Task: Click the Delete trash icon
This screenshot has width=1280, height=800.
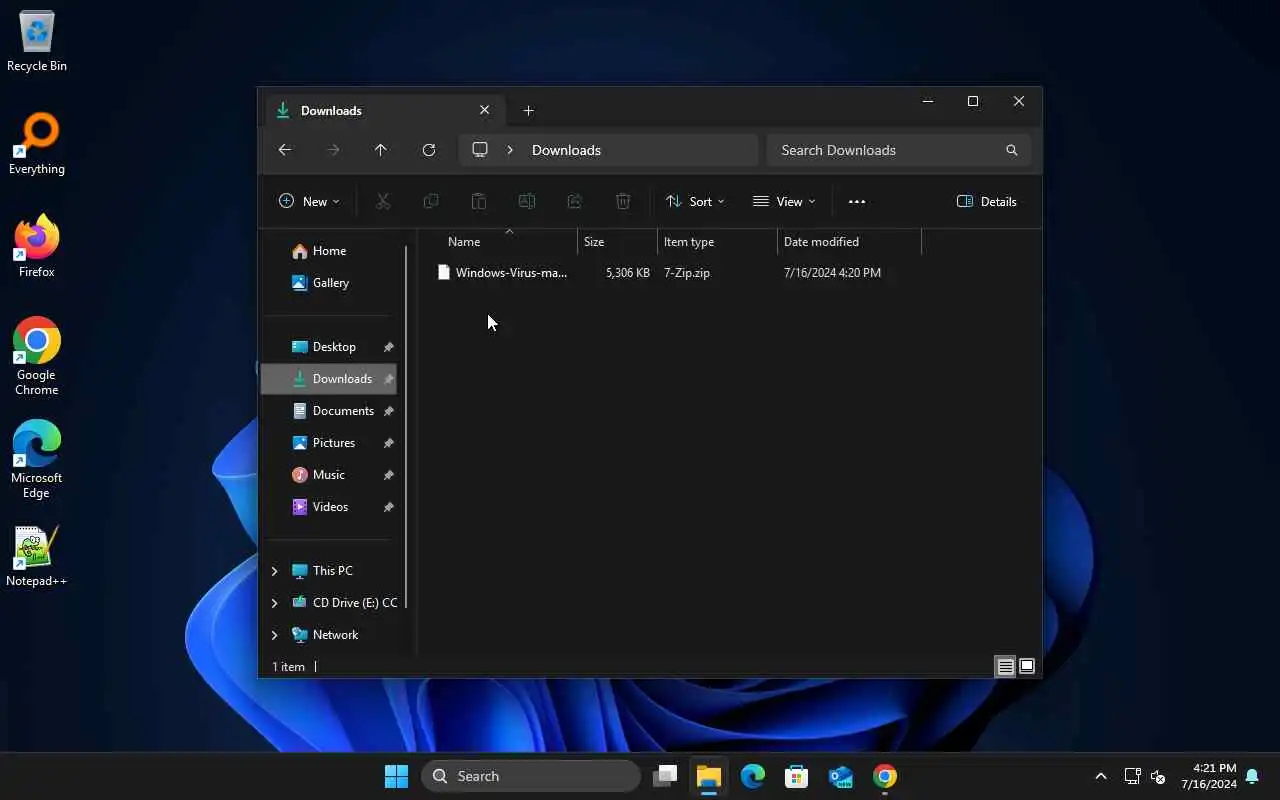Action: 623,201
